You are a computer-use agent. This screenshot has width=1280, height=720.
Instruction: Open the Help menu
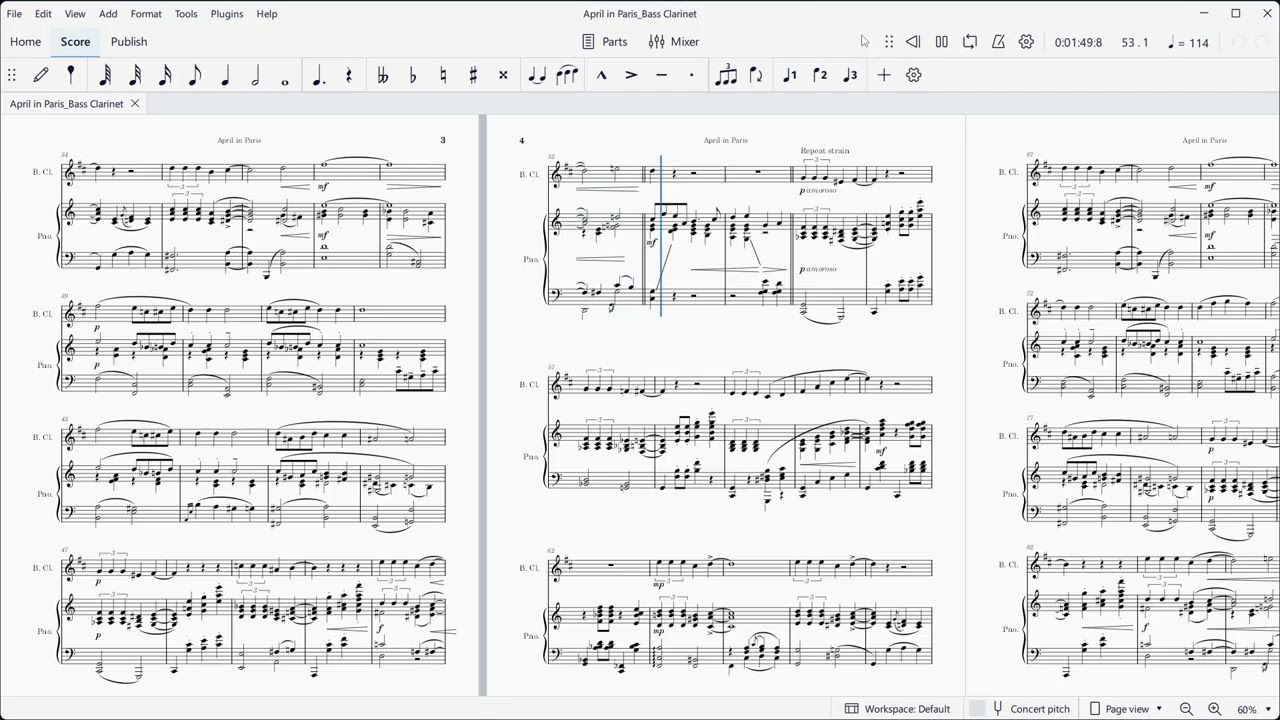pyautogui.click(x=267, y=14)
